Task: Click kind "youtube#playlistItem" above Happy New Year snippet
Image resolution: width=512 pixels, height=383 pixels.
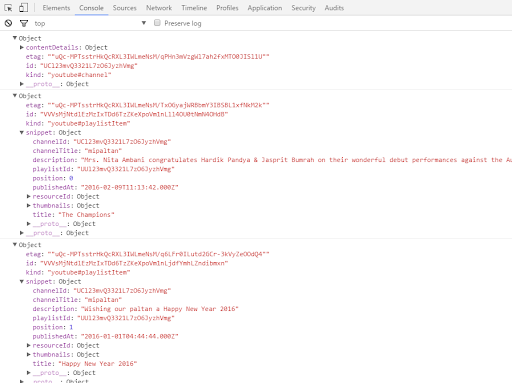Action: point(89,272)
